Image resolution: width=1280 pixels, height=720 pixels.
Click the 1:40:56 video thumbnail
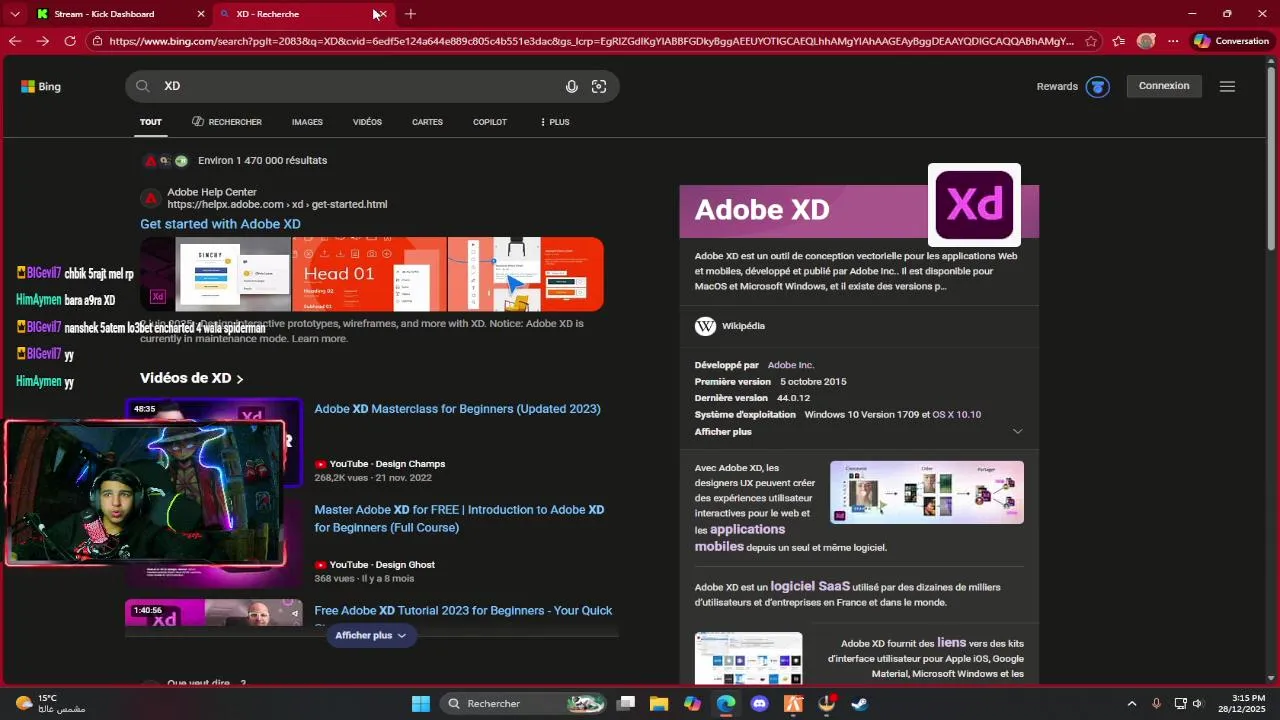[x=213, y=612]
